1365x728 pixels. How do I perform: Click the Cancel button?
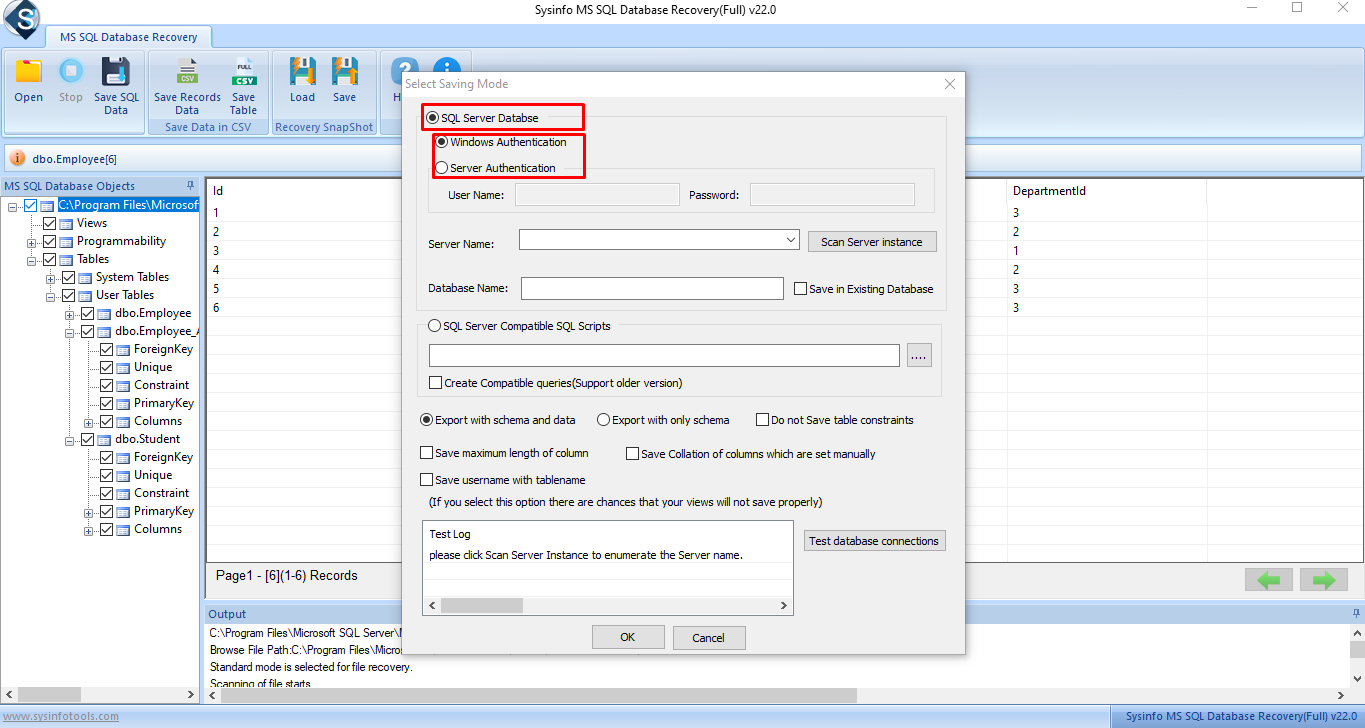pos(708,637)
